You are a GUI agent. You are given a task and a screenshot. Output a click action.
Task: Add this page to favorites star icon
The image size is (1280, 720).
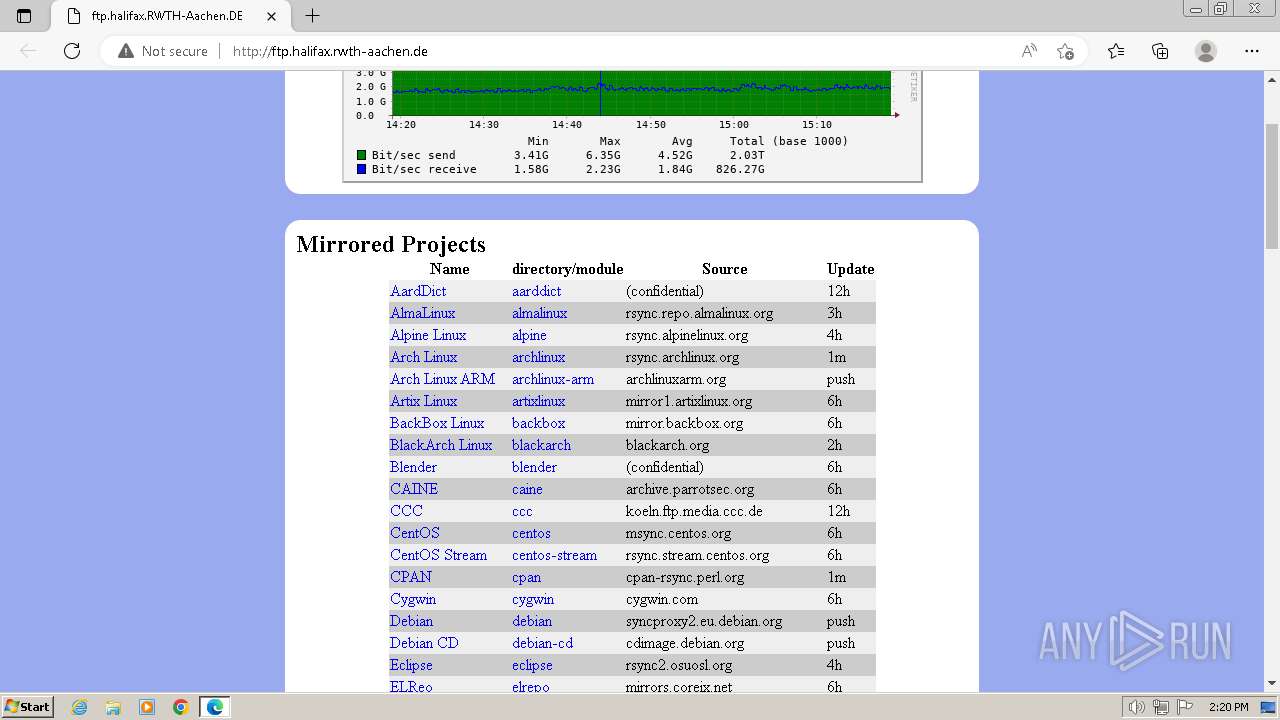point(1065,51)
